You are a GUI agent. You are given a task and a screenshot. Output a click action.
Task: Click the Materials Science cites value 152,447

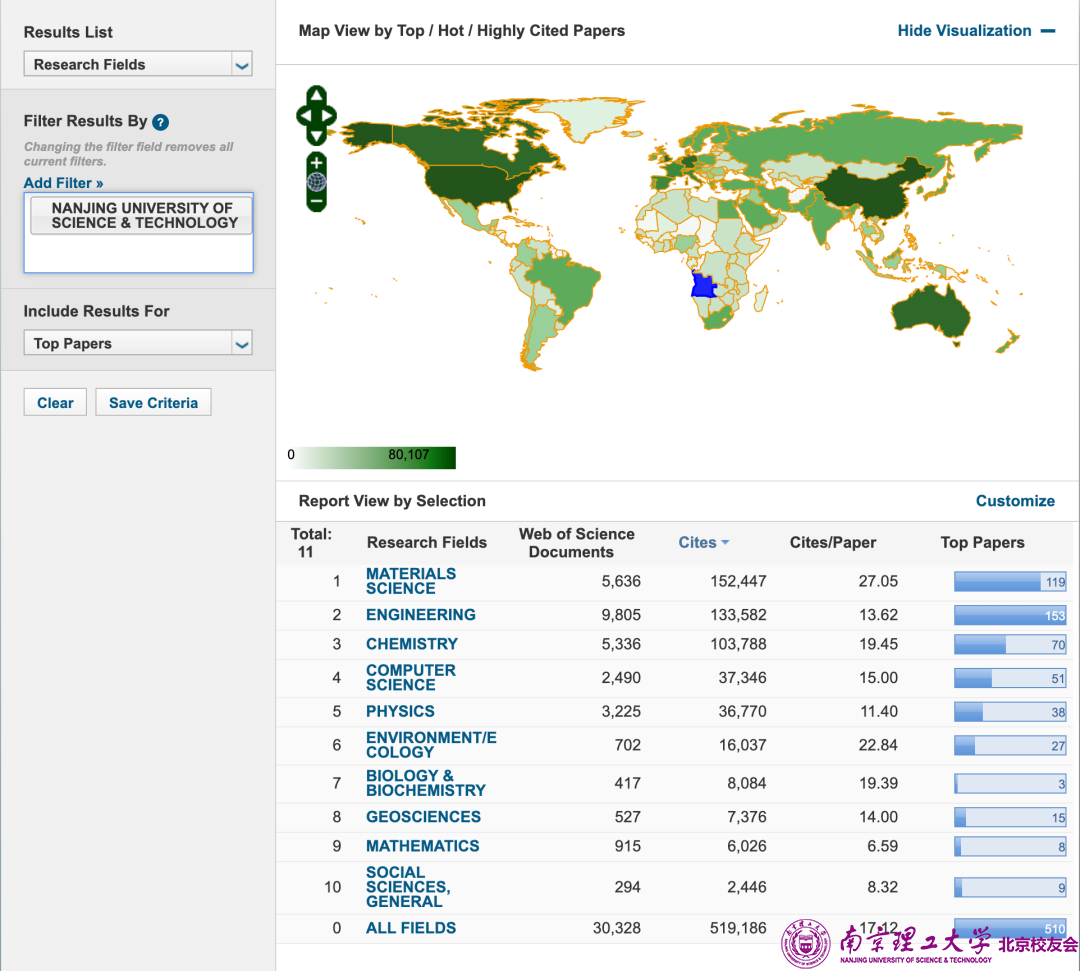[x=738, y=581]
